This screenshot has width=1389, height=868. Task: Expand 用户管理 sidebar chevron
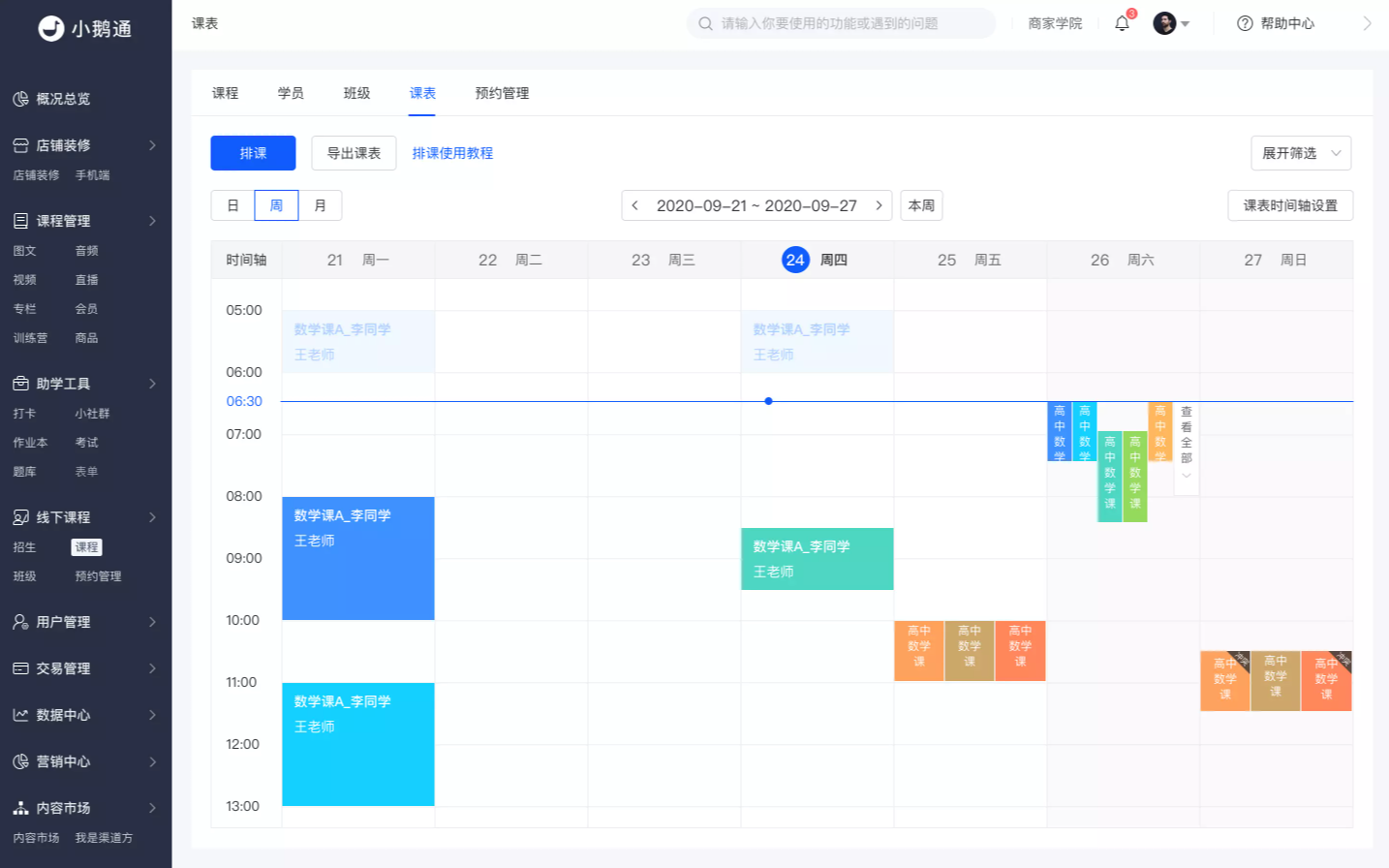152,622
